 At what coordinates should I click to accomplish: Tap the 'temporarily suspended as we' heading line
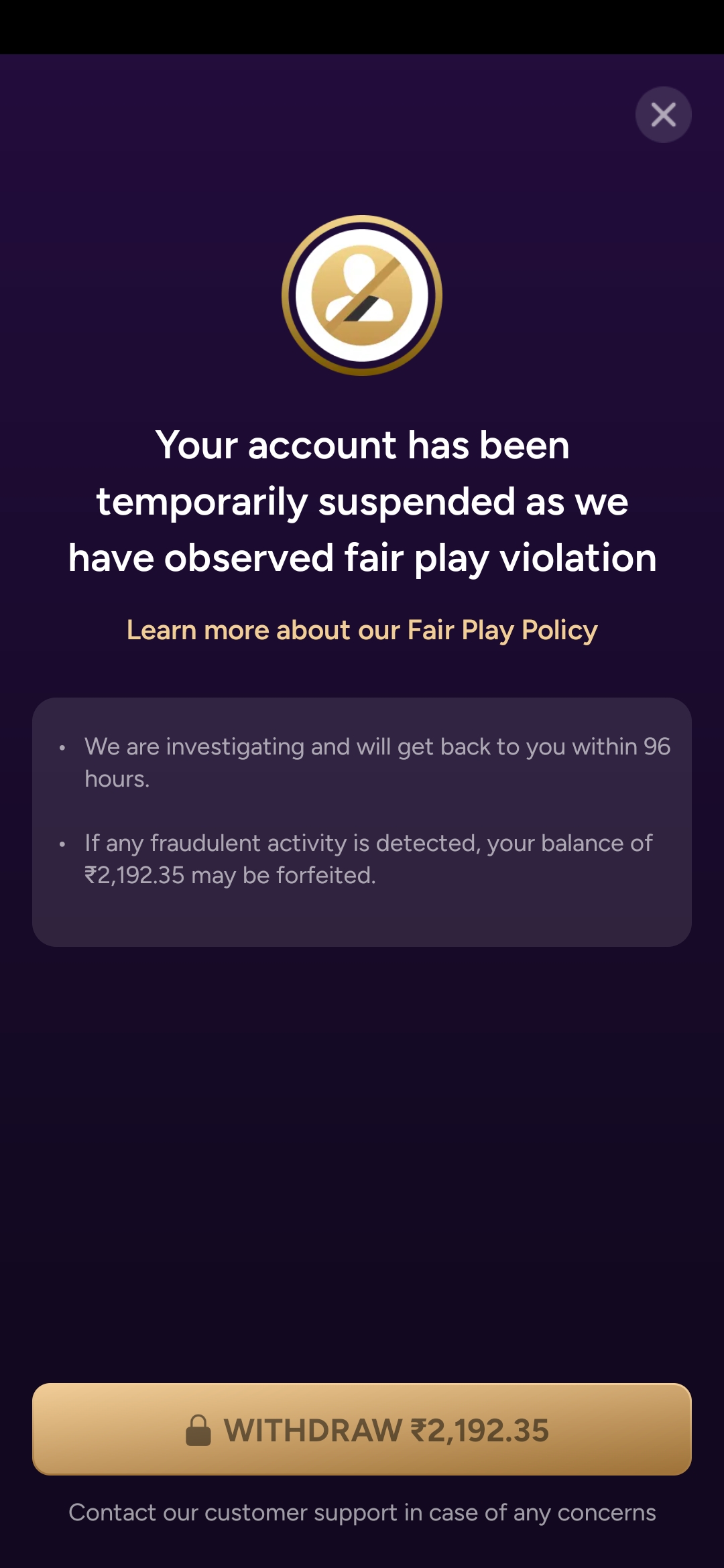click(362, 501)
